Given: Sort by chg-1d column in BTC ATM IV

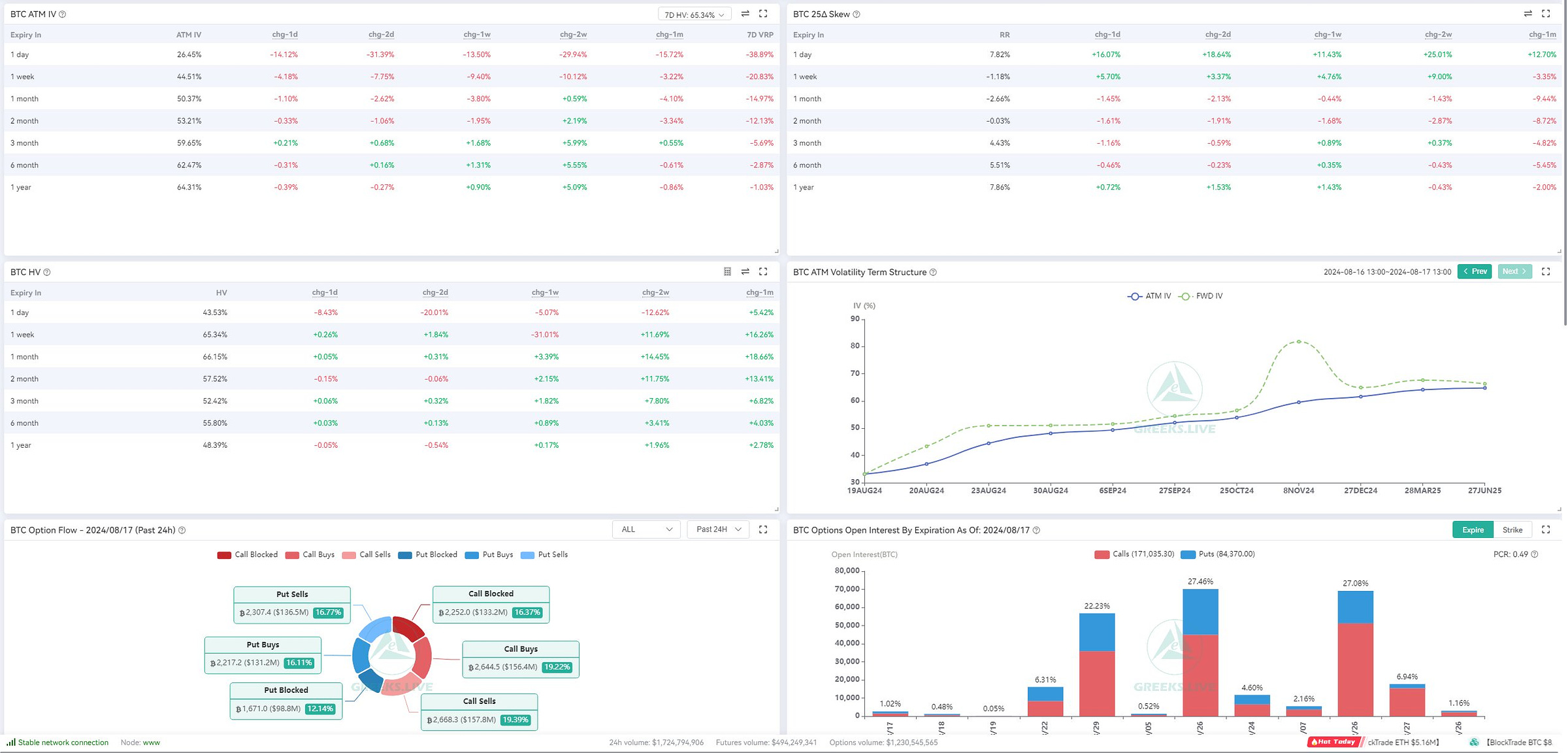Looking at the screenshot, I should pos(285,35).
